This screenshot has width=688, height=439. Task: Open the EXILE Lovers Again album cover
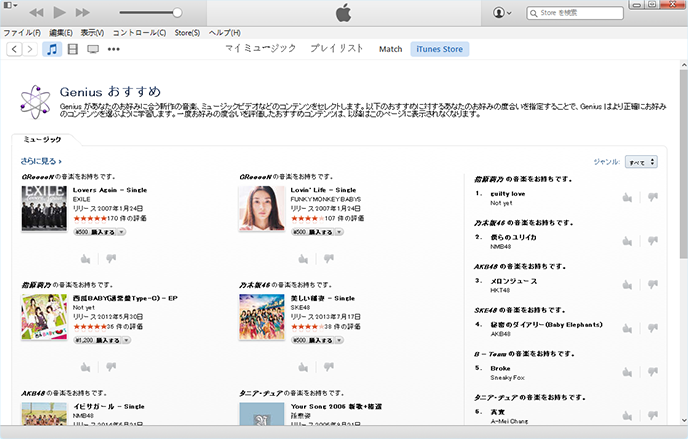tap(44, 208)
